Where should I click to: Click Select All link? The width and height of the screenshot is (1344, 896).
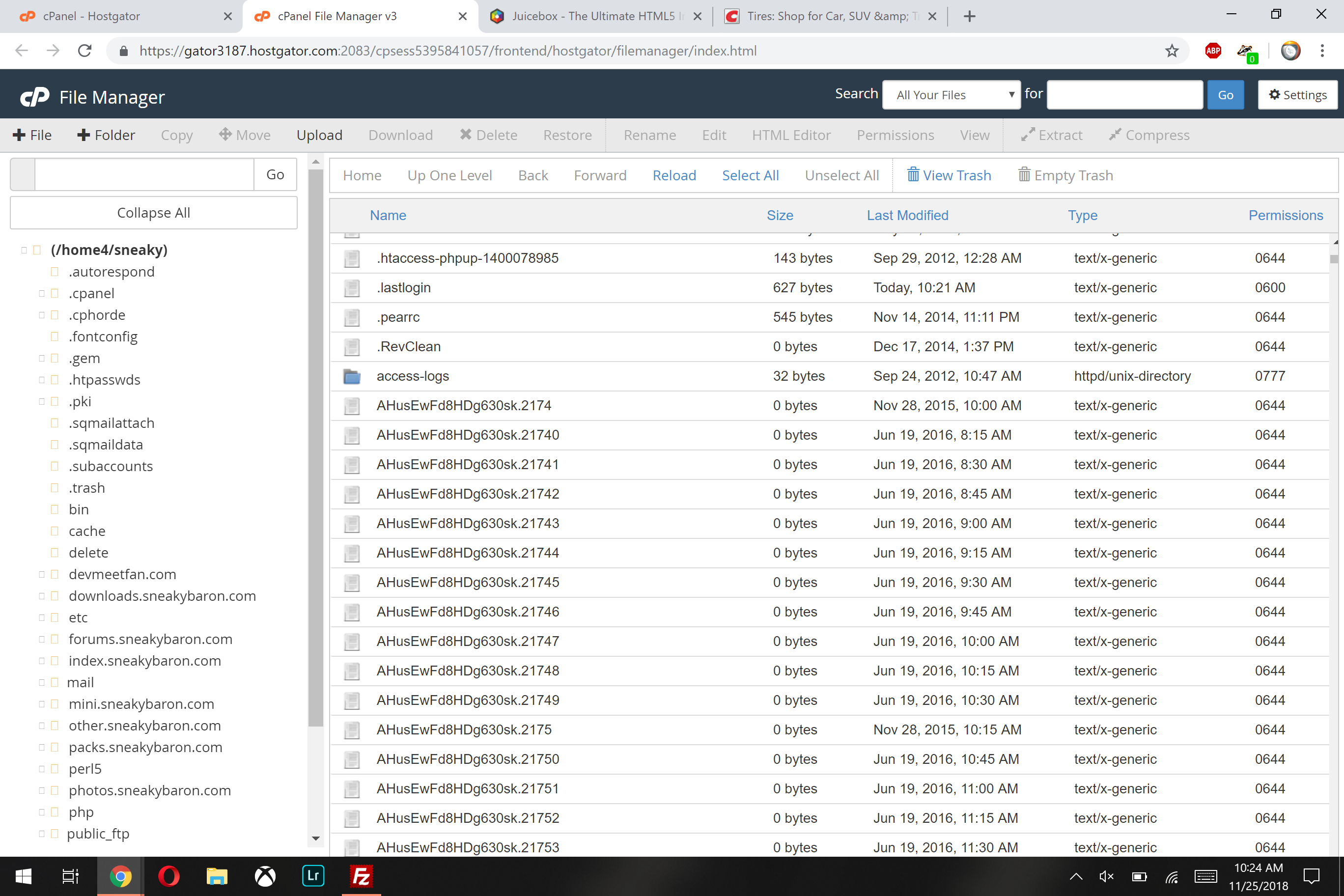[750, 175]
